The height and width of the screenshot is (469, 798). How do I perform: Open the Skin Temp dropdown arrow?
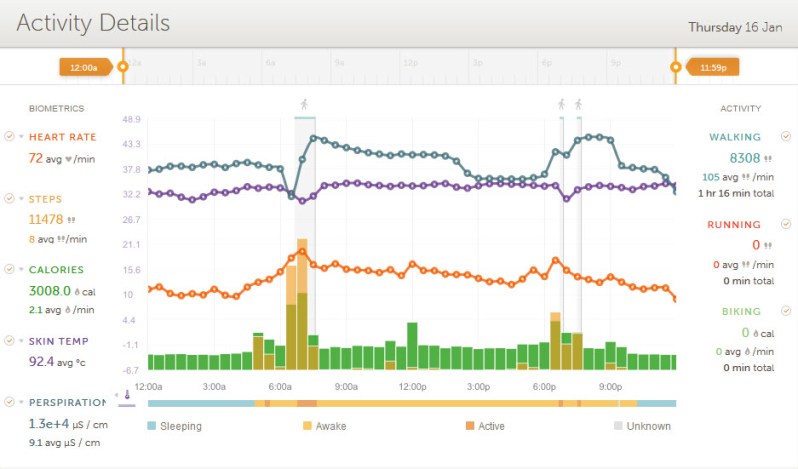21,341
